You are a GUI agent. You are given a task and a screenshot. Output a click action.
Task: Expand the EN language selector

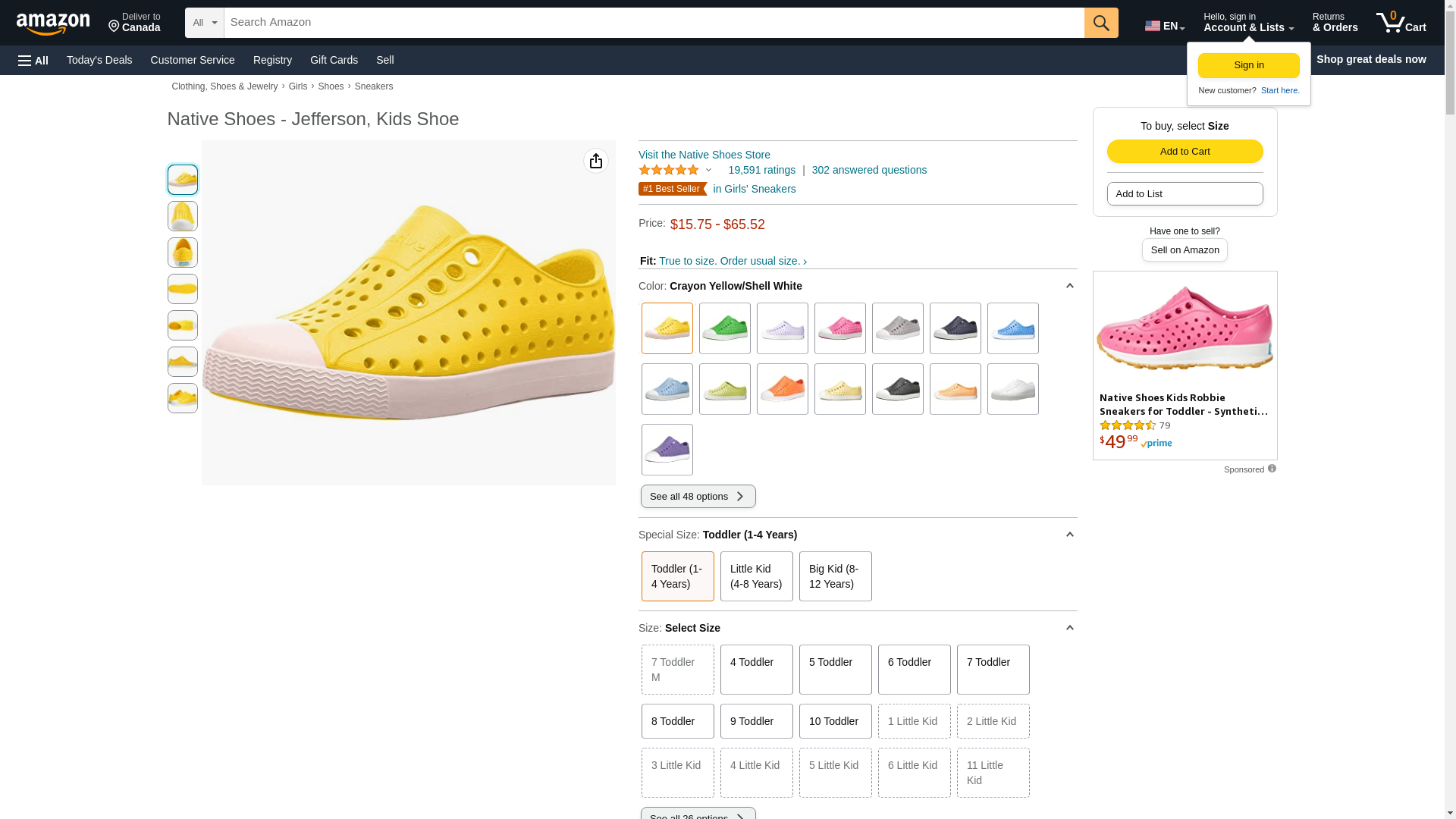pyautogui.click(x=1164, y=26)
